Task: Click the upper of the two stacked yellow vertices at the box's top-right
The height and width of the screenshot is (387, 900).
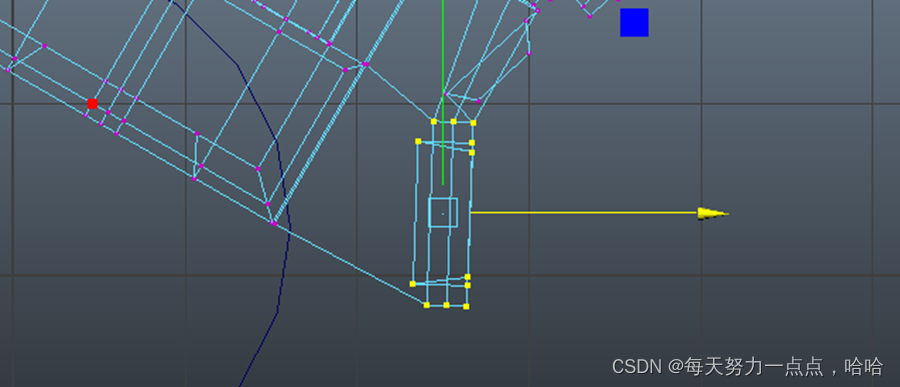Action: 472,142
